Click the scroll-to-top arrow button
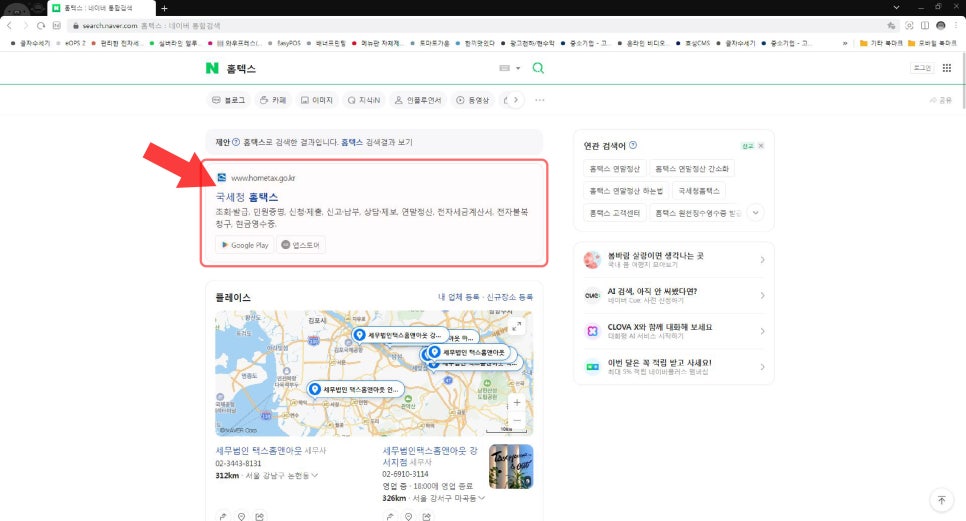Screen dimensions: 966x521 tap(941, 500)
